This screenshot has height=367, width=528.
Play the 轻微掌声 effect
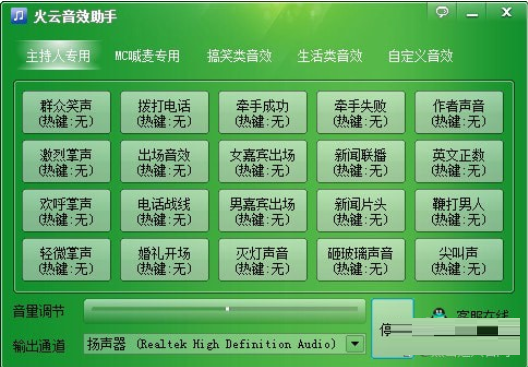(x=66, y=260)
